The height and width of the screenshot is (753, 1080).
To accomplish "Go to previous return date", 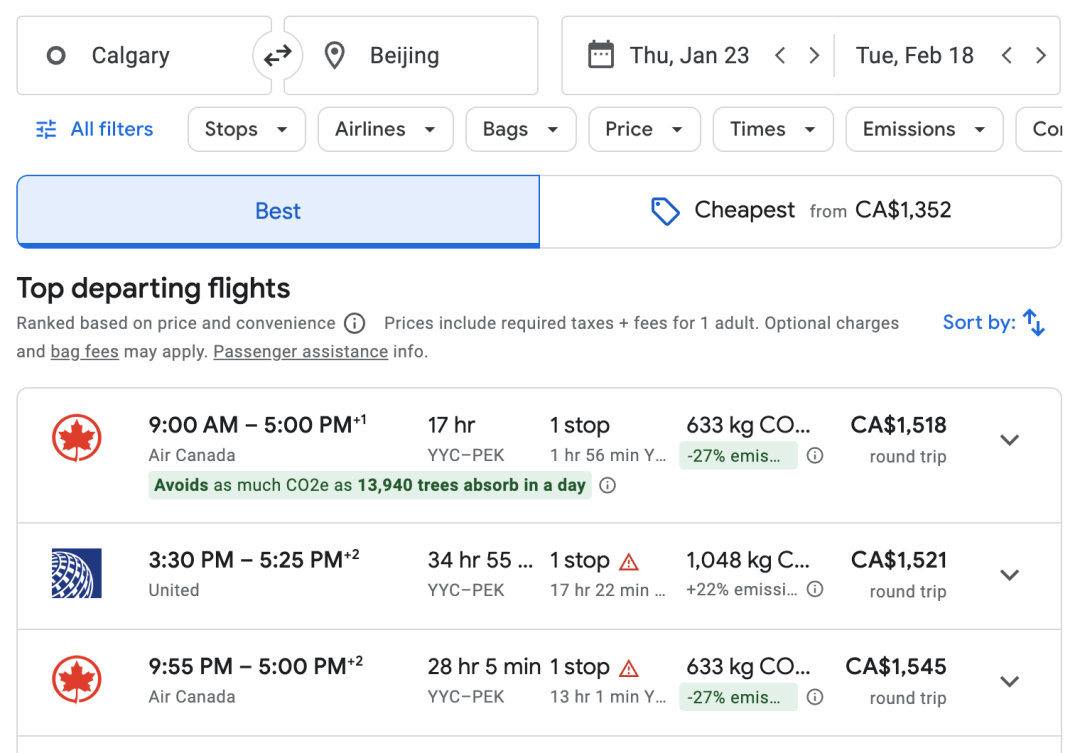I will tap(1006, 56).
